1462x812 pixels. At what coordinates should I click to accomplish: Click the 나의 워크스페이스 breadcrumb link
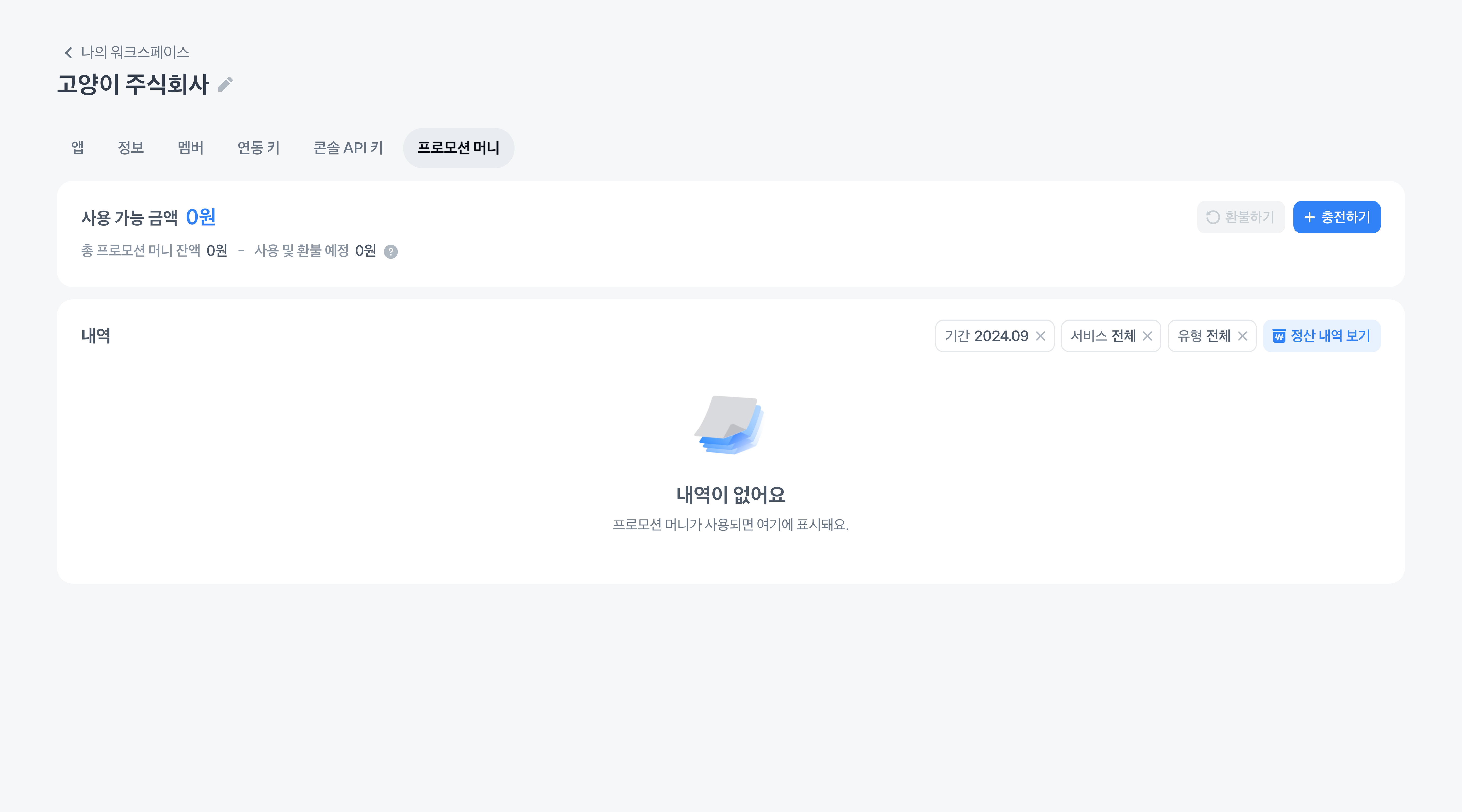tap(135, 52)
